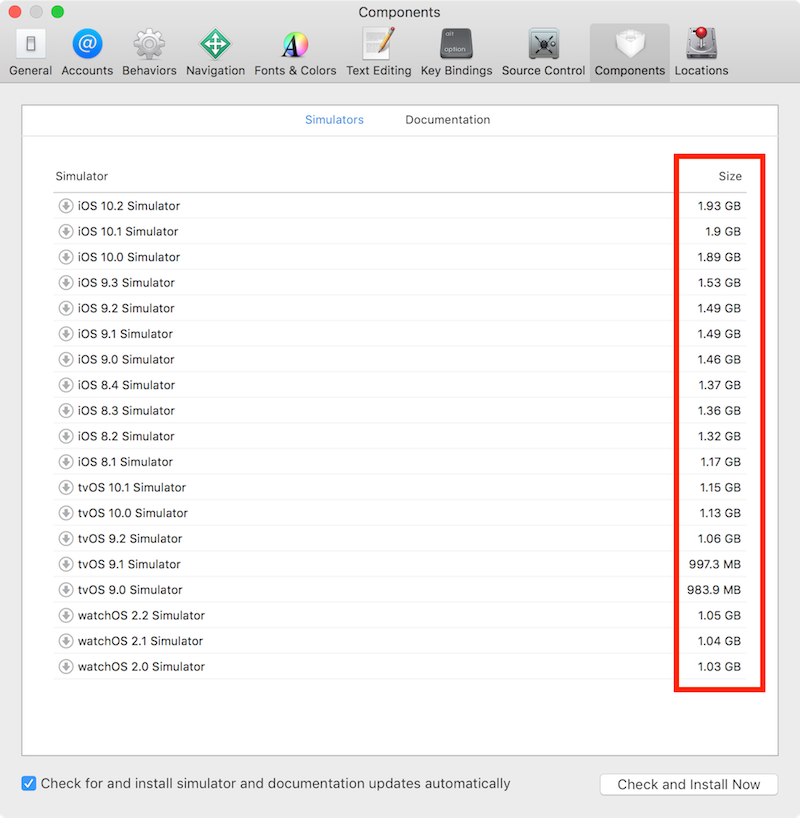The width and height of the screenshot is (800, 818).
Task: Click the '1.46 GB' size value
Action: (x=719, y=359)
